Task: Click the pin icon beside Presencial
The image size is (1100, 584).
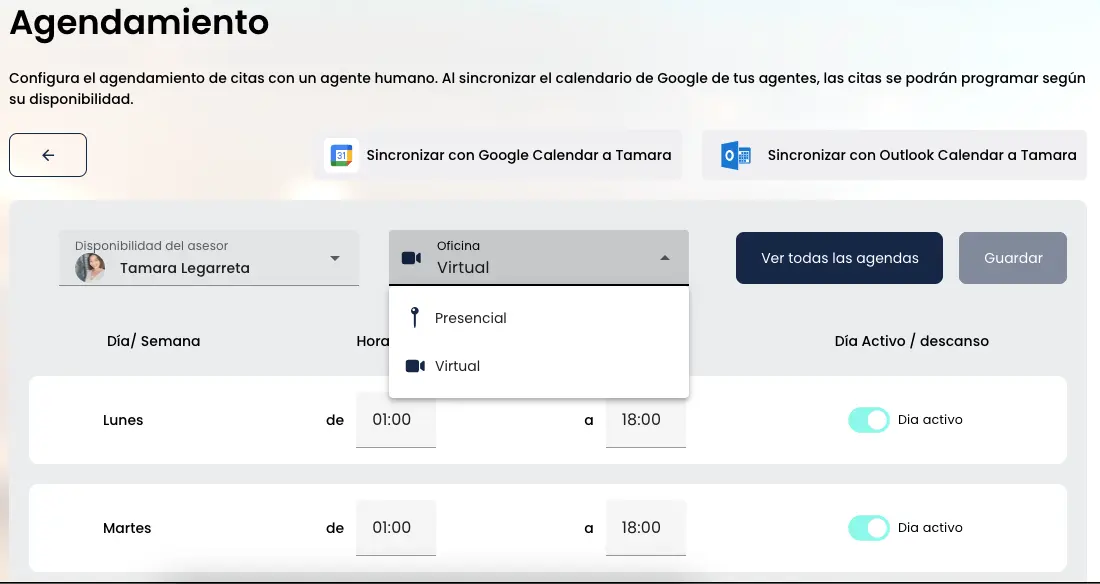Action: 415,318
